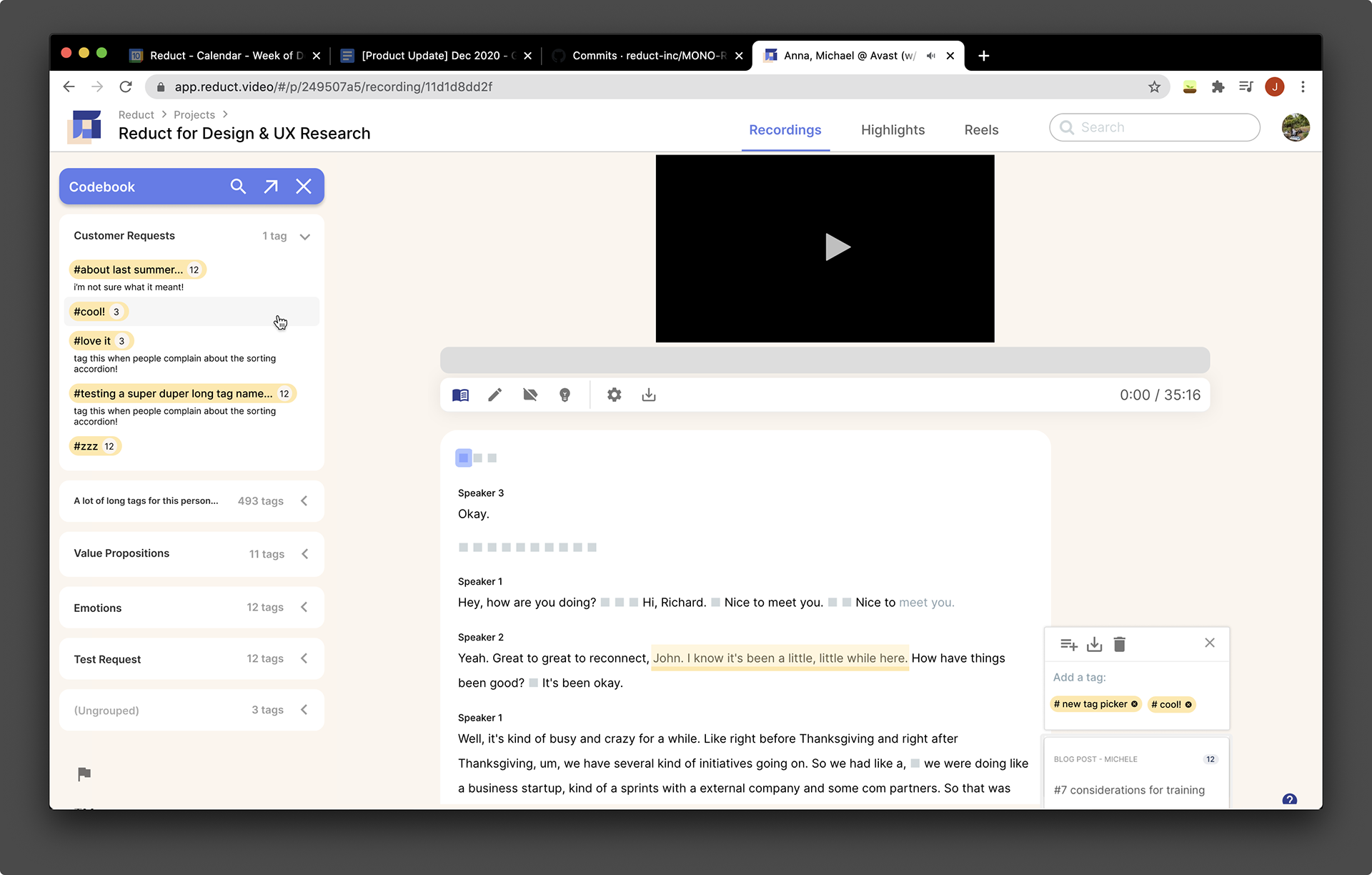Toggle the hide tags icon
Viewport: 1372px width, 875px height.
click(x=530, y=395)
